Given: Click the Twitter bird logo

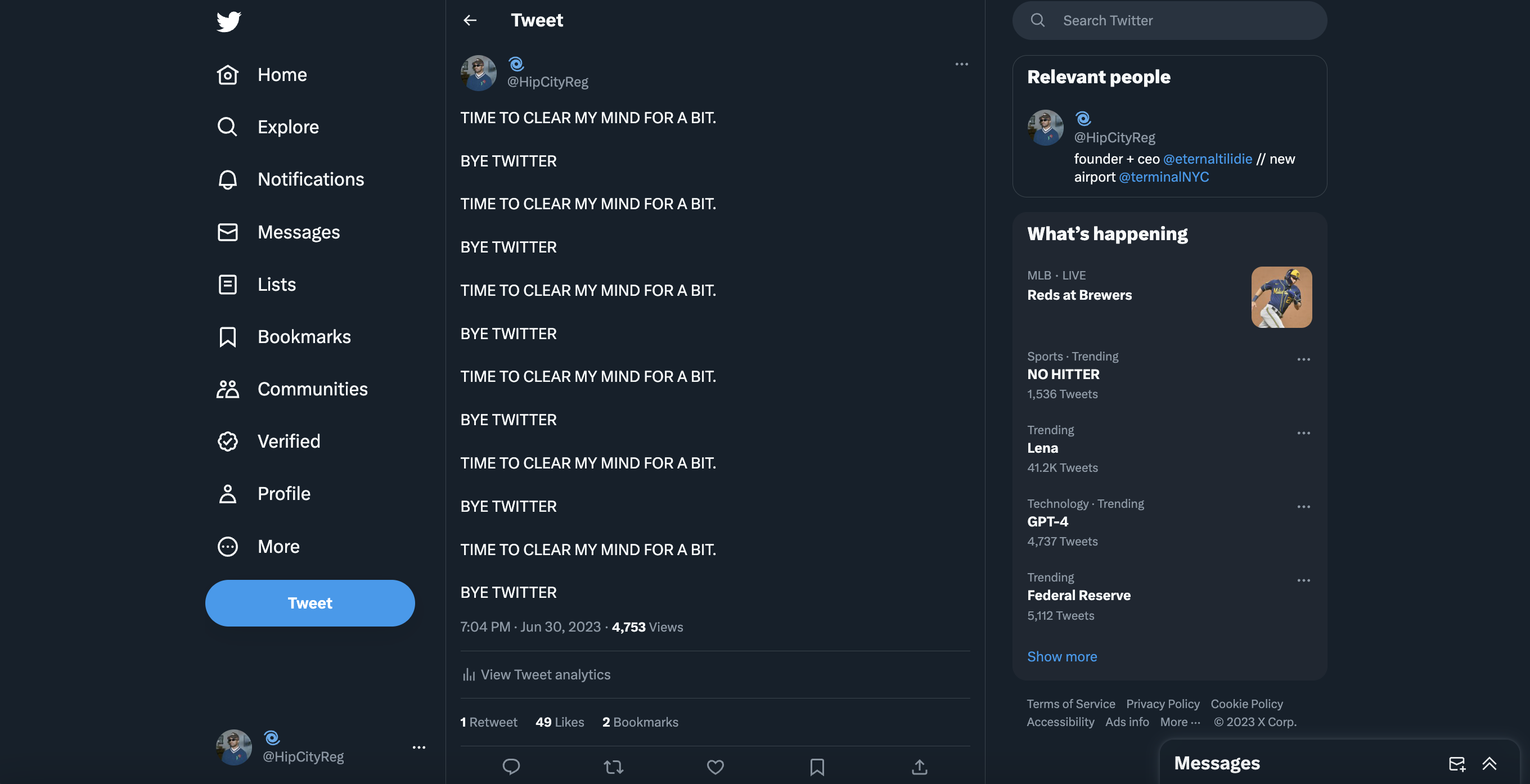Looking at the screenshot, I should tap(229, 22).
